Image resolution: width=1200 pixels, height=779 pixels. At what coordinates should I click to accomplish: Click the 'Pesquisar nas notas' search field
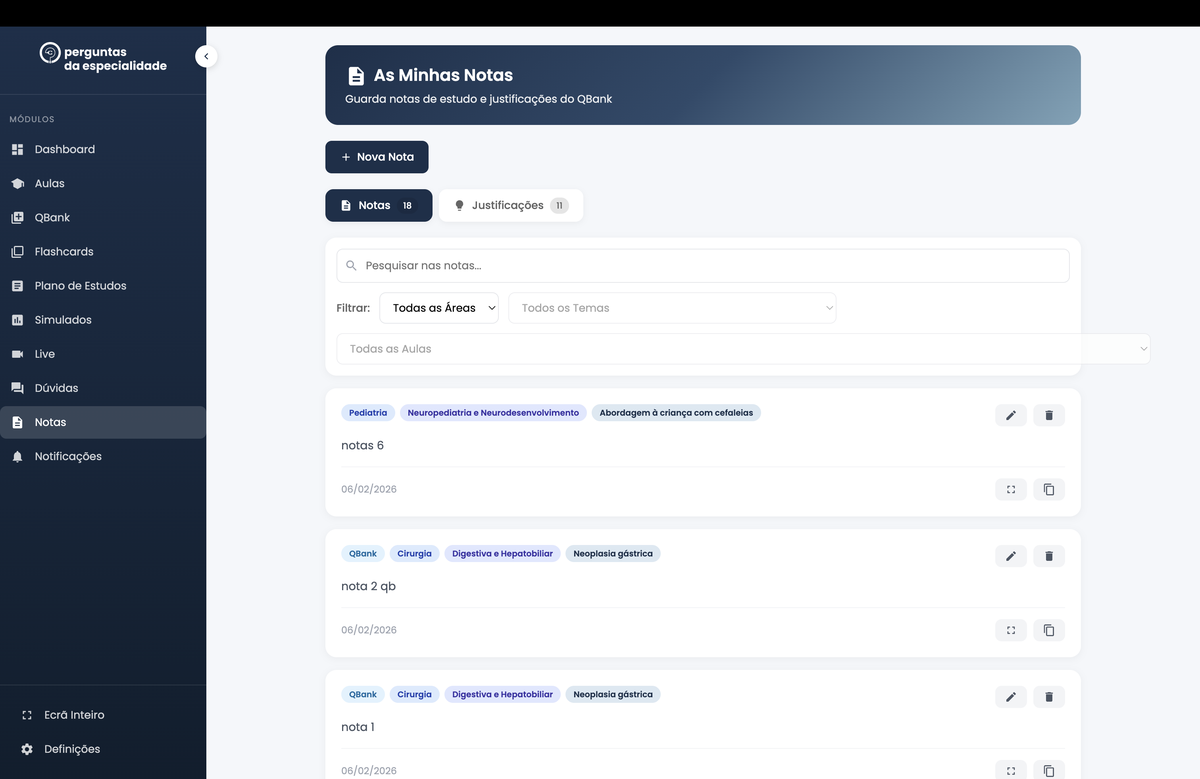[x=702, y=266]
